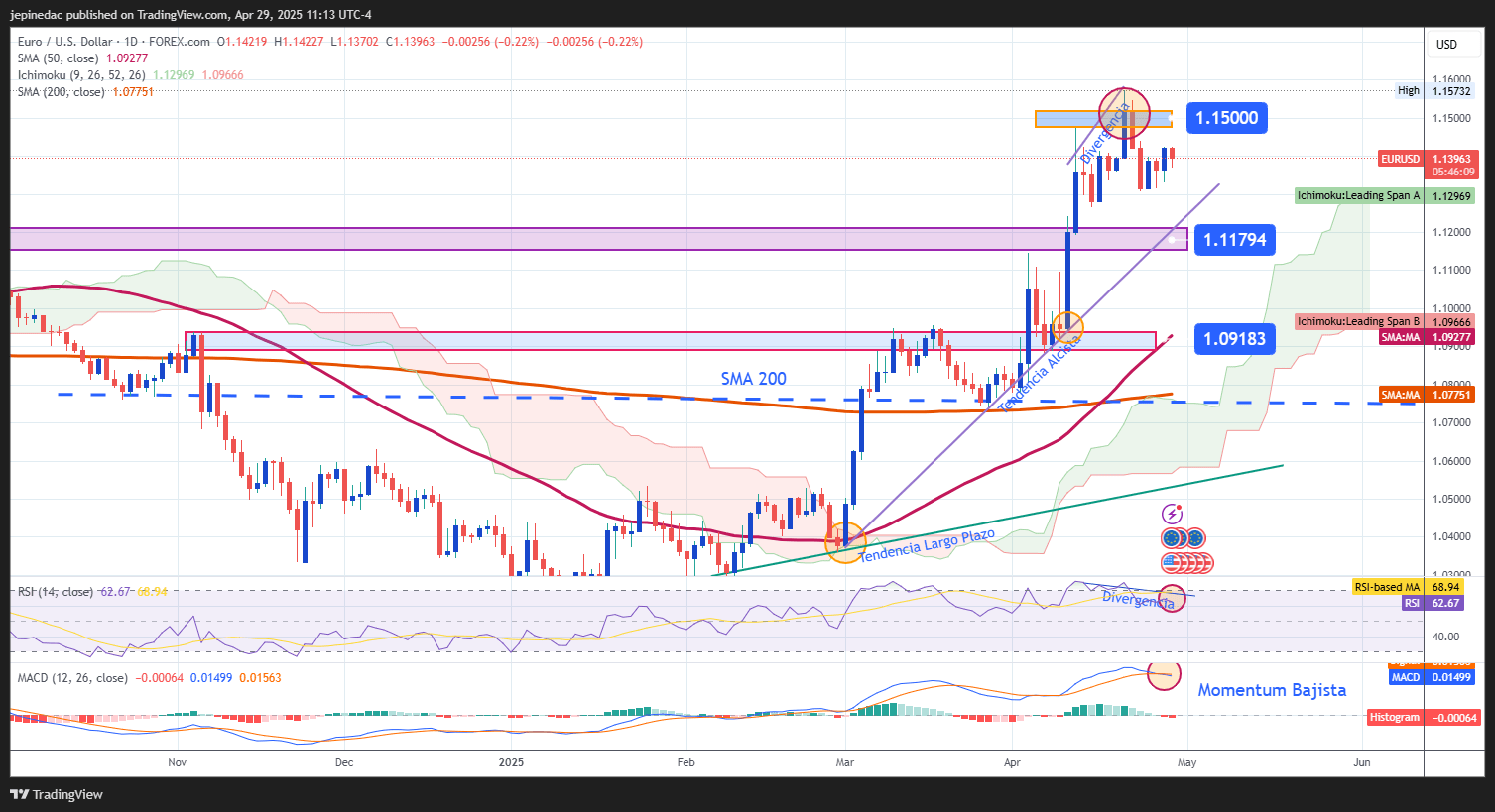Click the 1.09183 price label

click(1234, 339)
